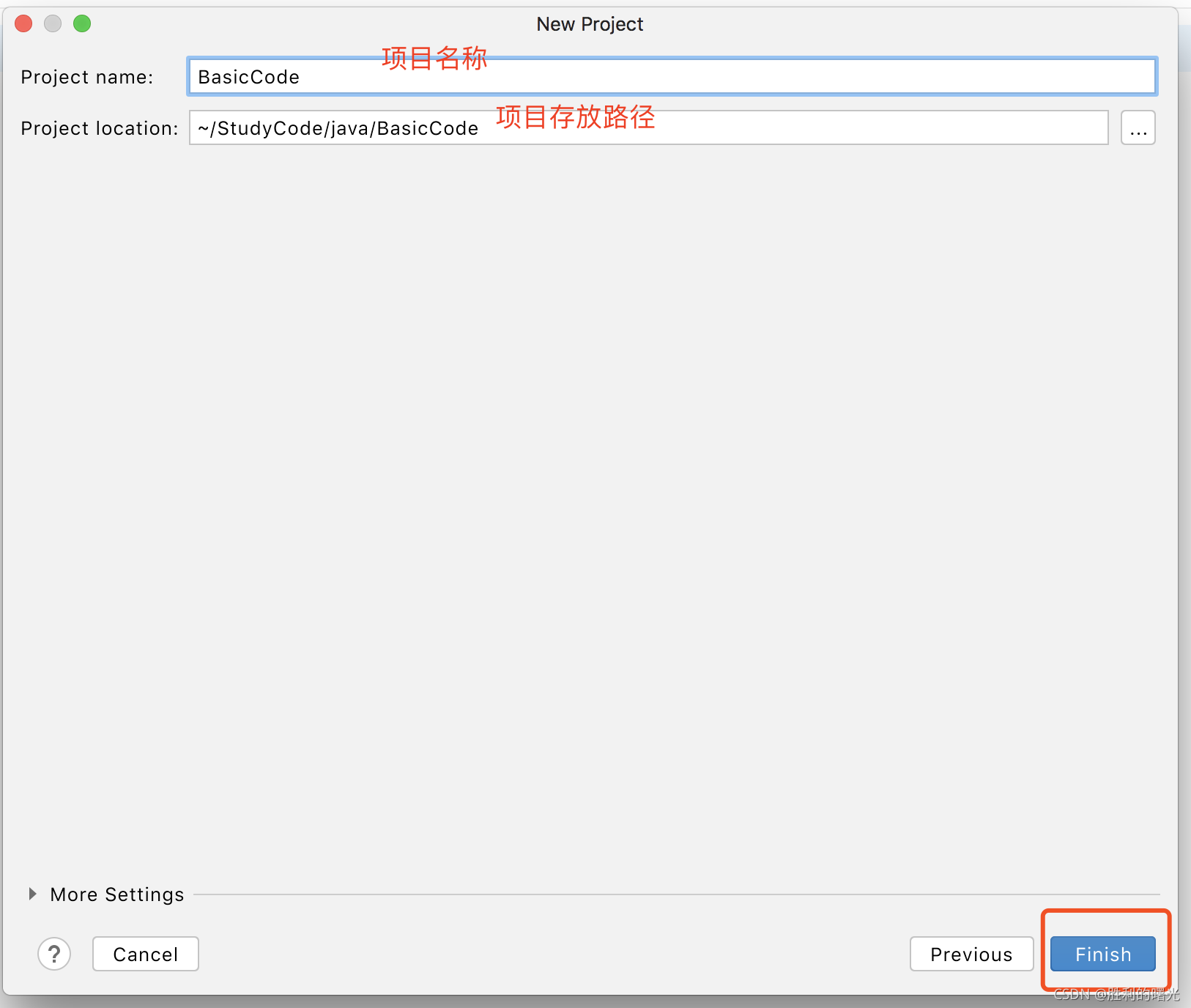Open the browse folder ellipsis button
The image size is (1191, 1008).
point(1138,127)
